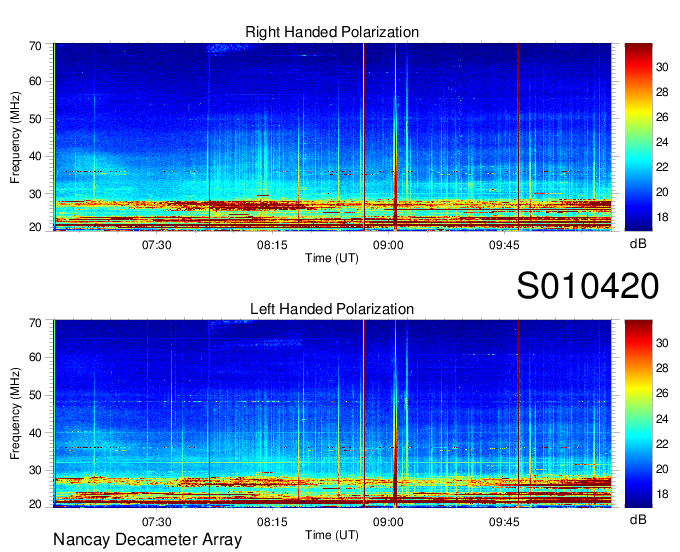Click the 30 dB label on lower colorbar
680x552 pixels.
(662, 343)
